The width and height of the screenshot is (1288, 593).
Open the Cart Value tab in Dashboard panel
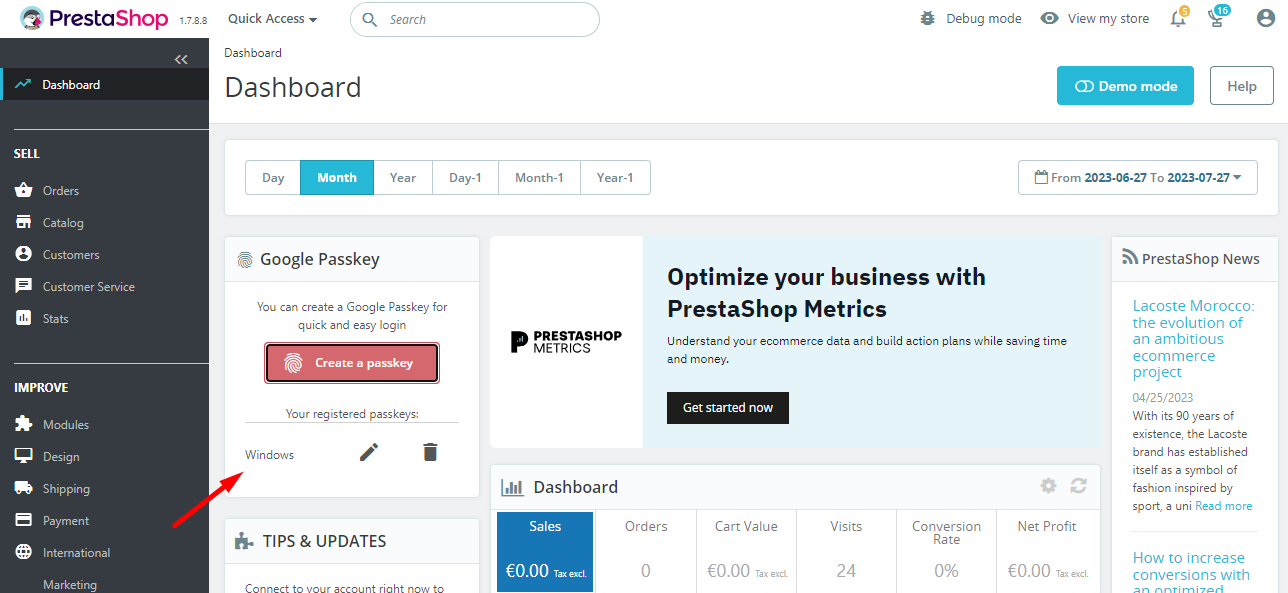[746, 552]
